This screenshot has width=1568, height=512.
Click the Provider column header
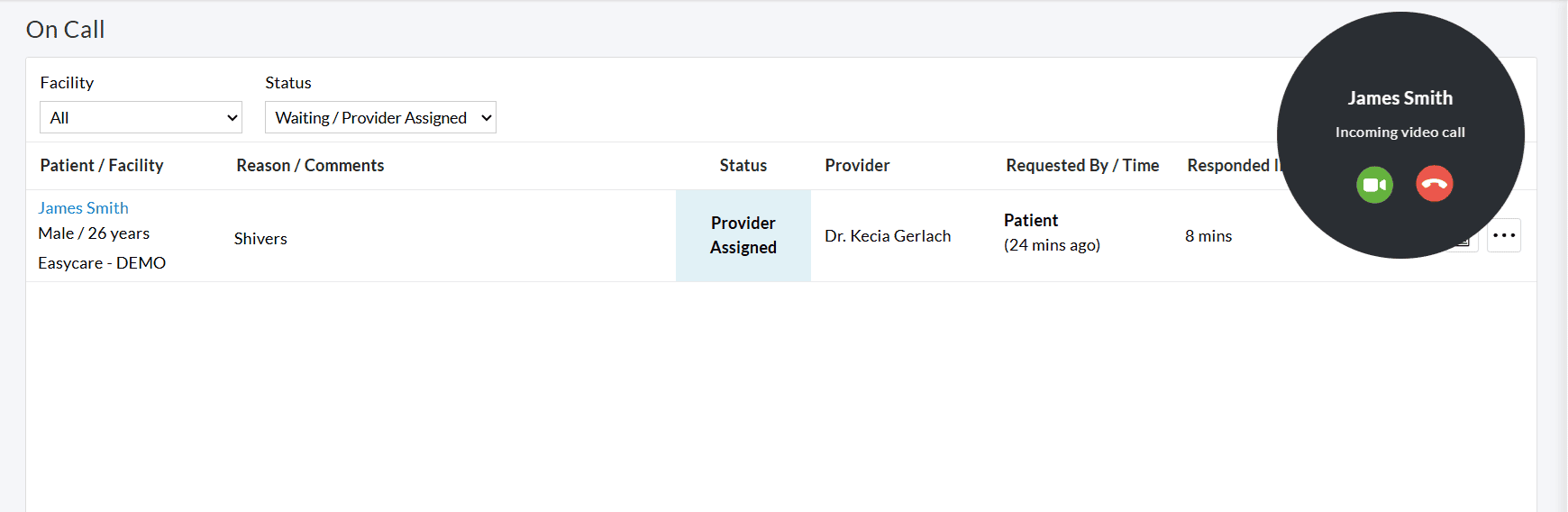click(857, 166)
